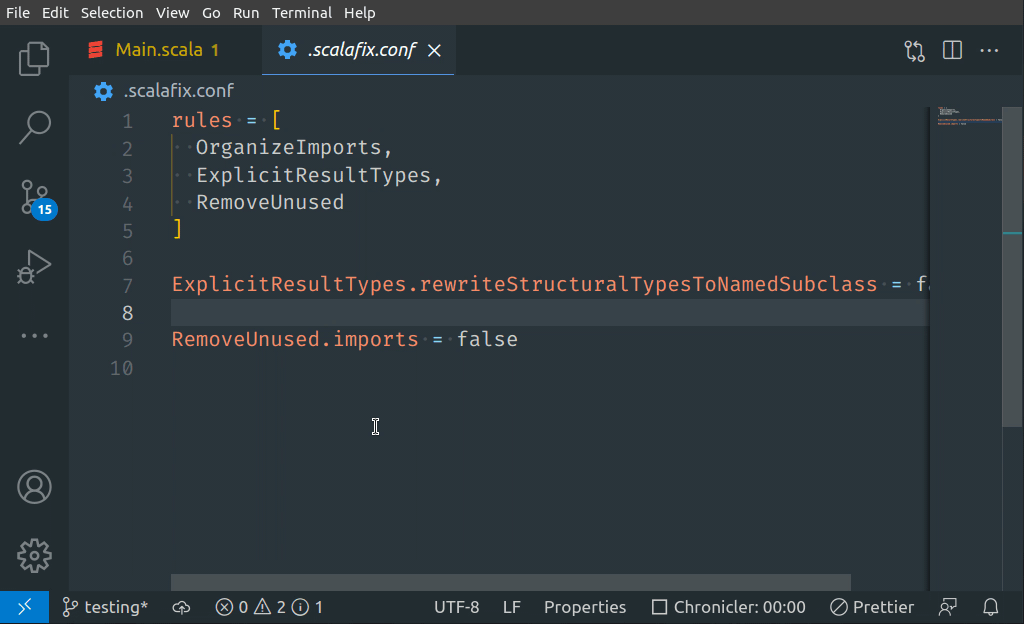Open the editor More Actions ellipsis menu
1024x624 pixels.
pyautogui.click(x=989, y=49)
